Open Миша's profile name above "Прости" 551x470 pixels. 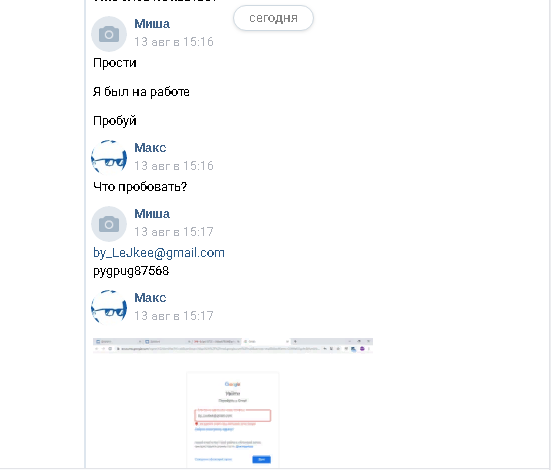pyautogui.click(x=152, y=24)
